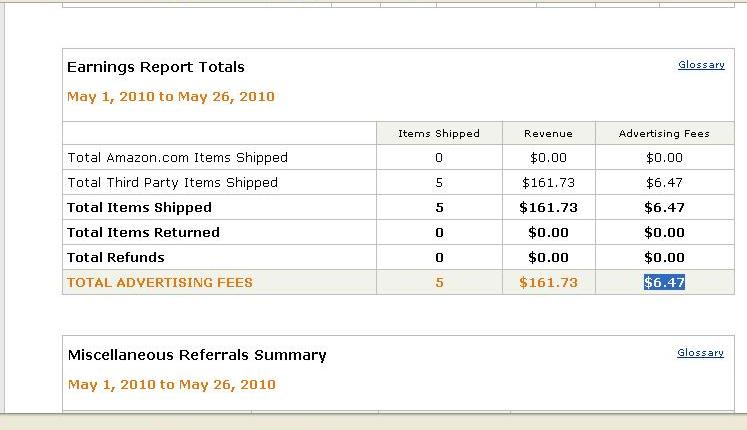Click the Miscellaneous Referrals Summary heading
747x430 pixels.
pos(196,355)
